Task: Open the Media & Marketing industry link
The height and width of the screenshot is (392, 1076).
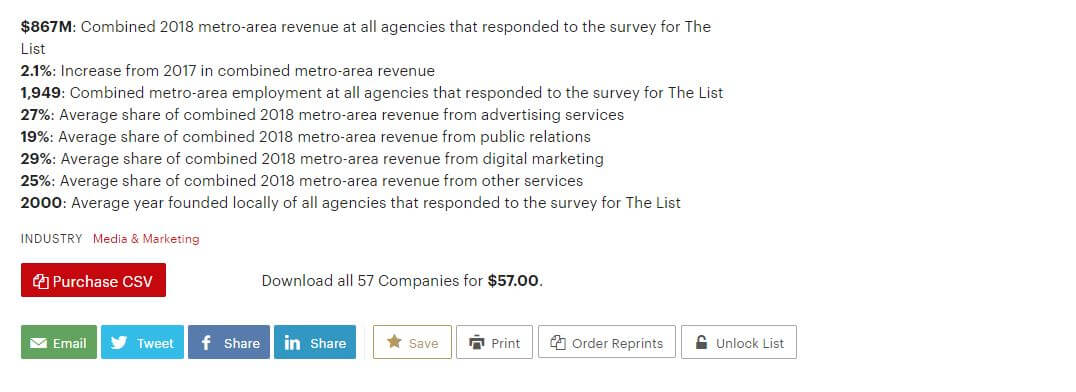Action: [x=146, y=239]
